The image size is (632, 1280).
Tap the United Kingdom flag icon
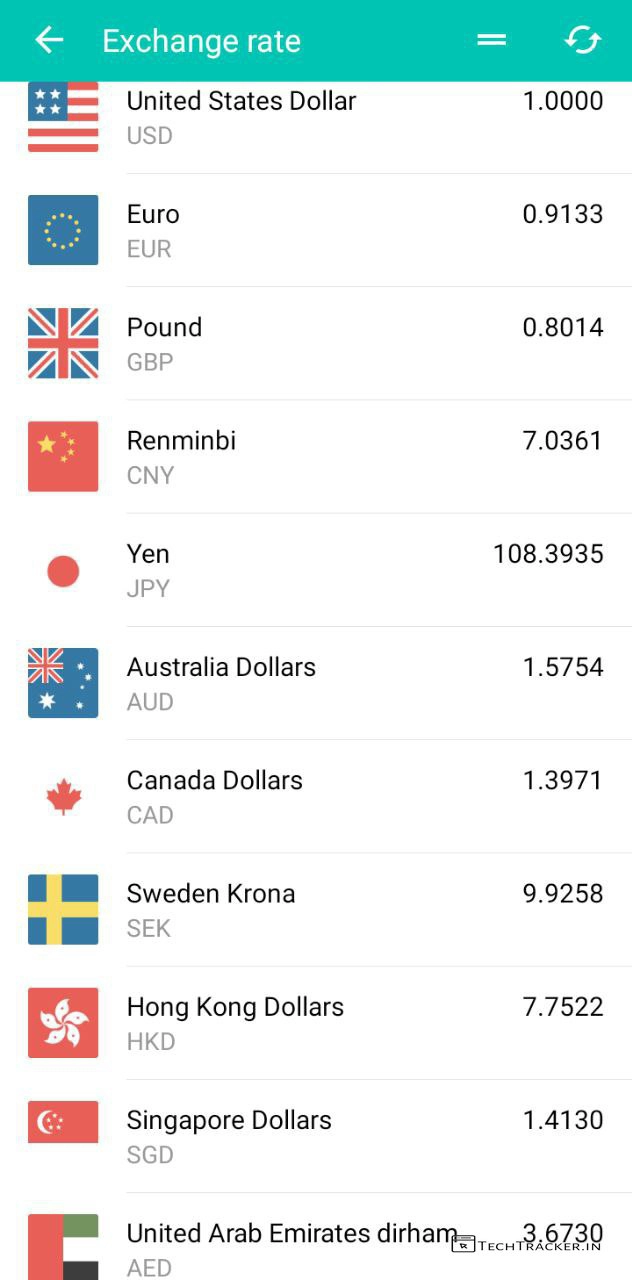tap(63, 343)
